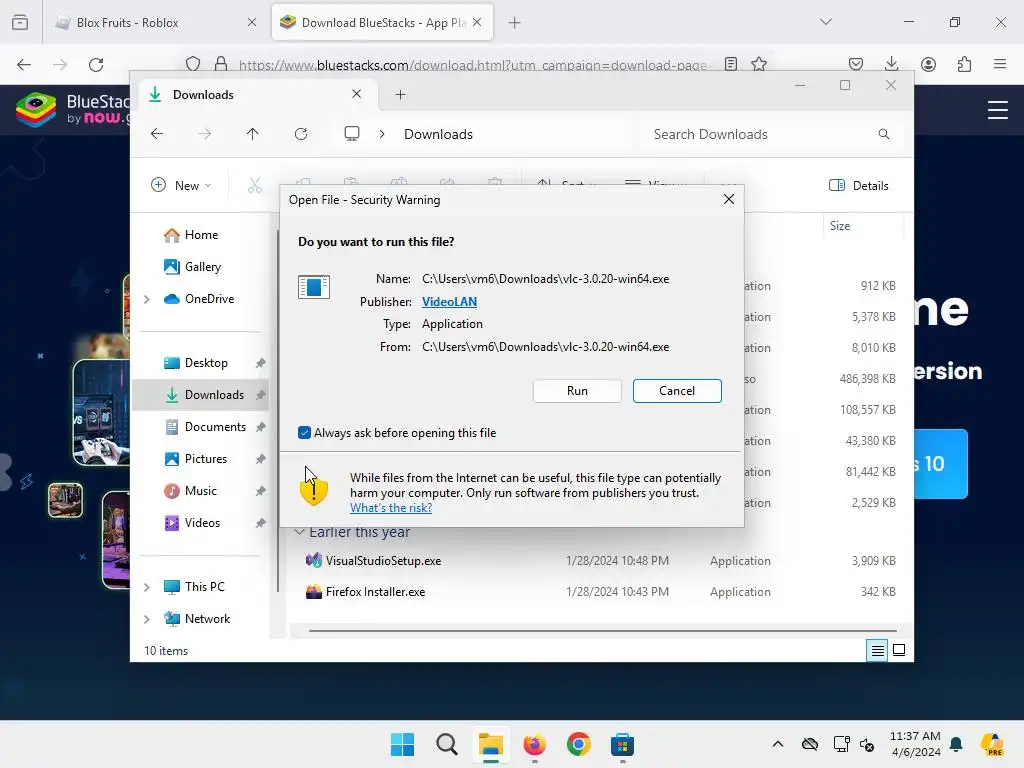1024x768 pixels.
Task: Switch to the Blox Fruits - Roblox tab
Action: click(155, 23)
